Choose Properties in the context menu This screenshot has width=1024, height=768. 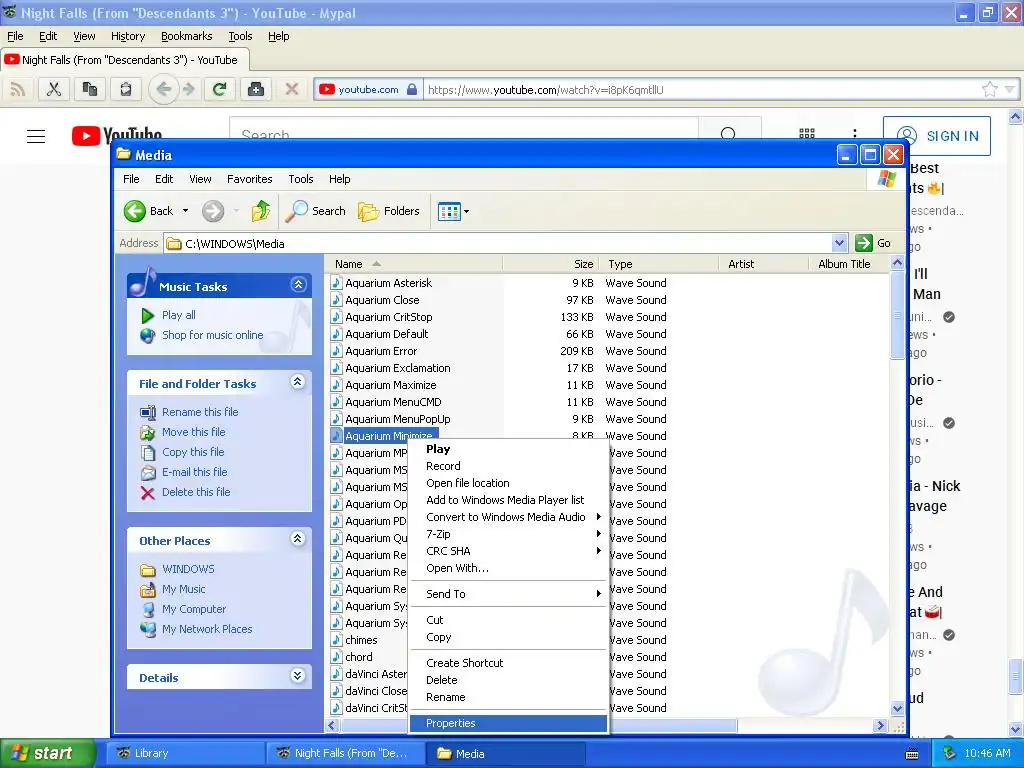[507, 724]
